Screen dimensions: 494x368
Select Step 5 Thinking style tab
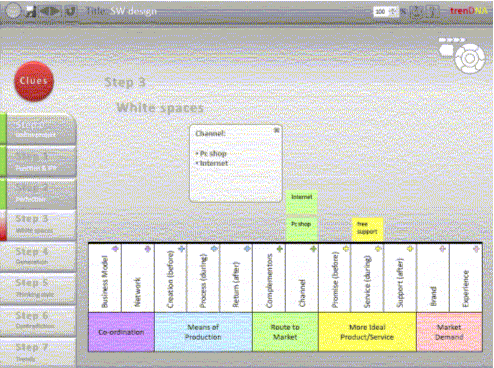pos(38,288)
